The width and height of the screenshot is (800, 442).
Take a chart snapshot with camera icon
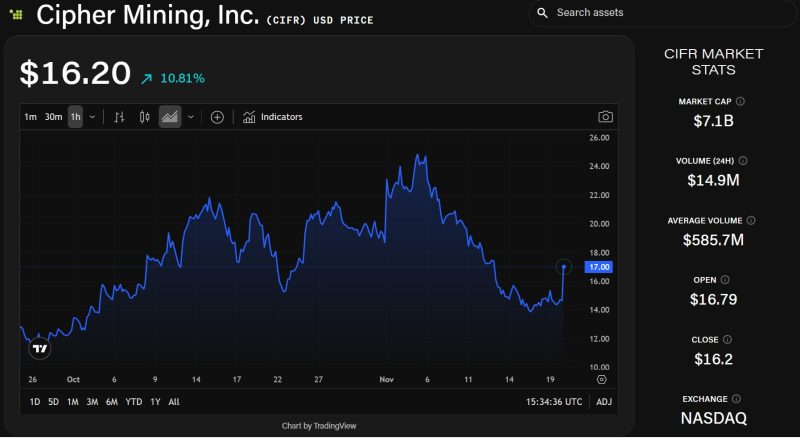coord(605,117)
